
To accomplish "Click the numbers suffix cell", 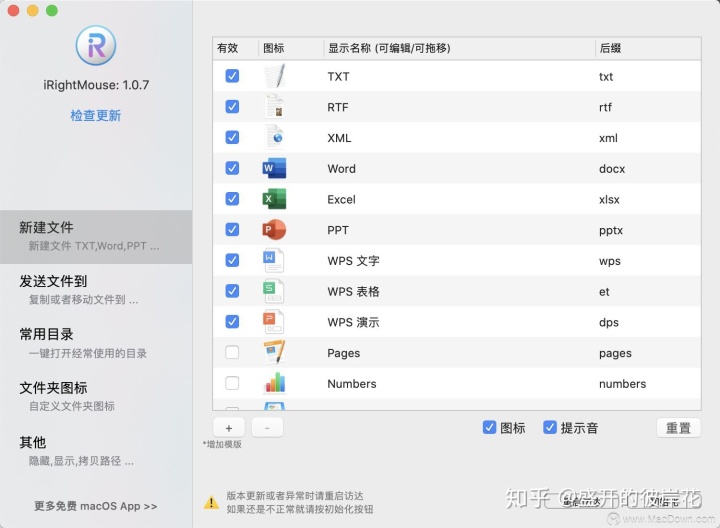I will point(623,384).
